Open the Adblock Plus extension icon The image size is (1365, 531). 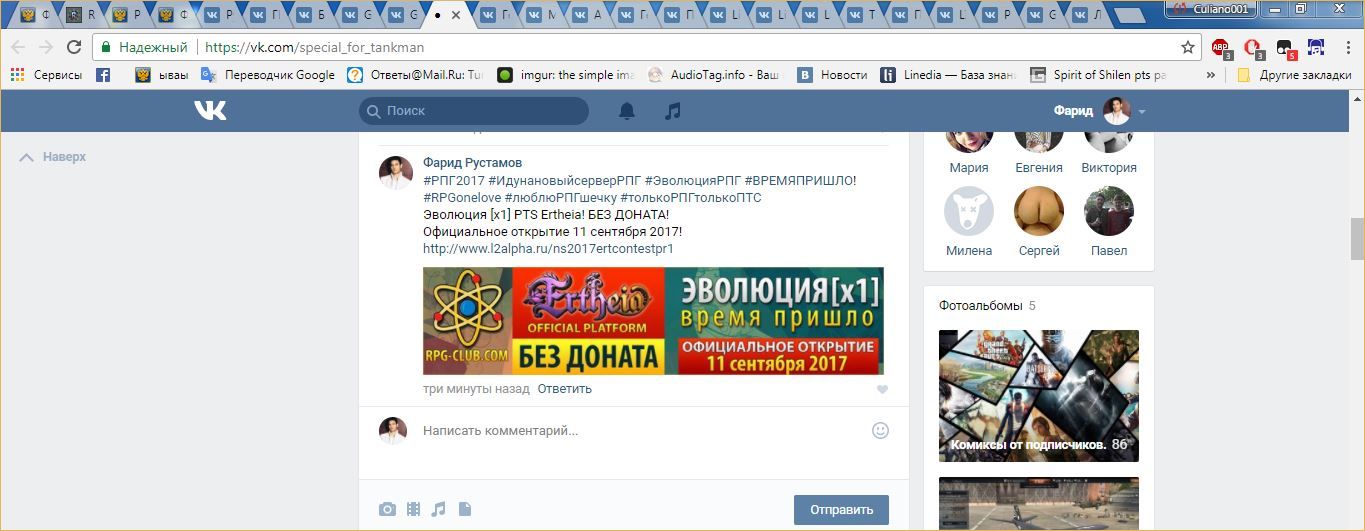(1221, 47)
